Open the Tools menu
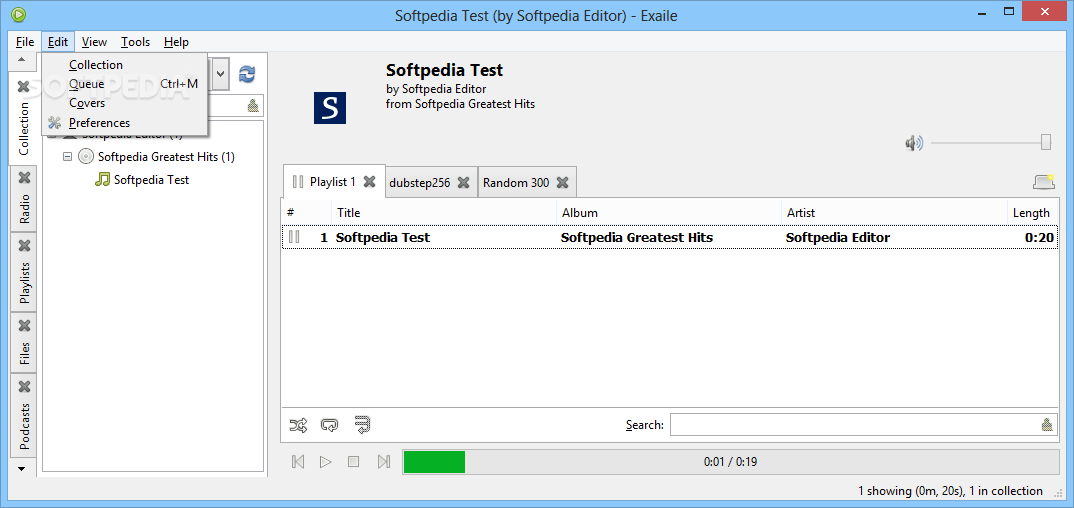Image resolution: width=1074 pixels, height=508 pixels. [x=135, y=42]
